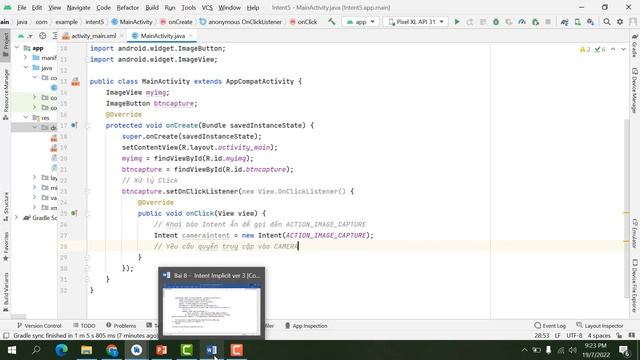Click the related XML file gutter icon

tap(76, 82)
